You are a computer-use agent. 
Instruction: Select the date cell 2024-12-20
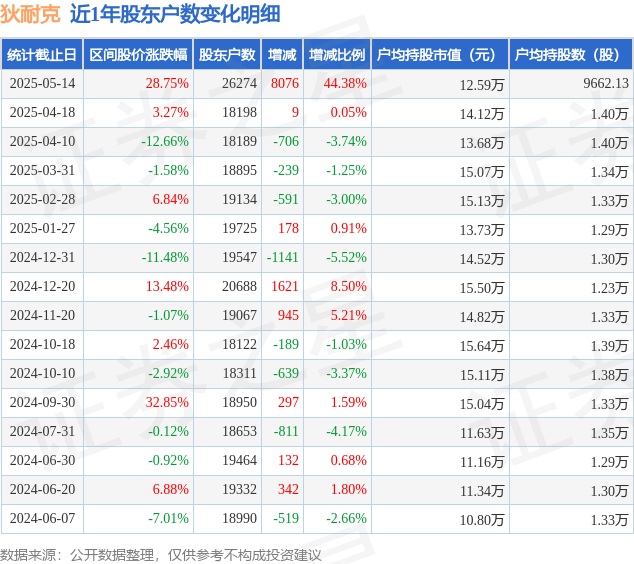click(x=42, y=286)
